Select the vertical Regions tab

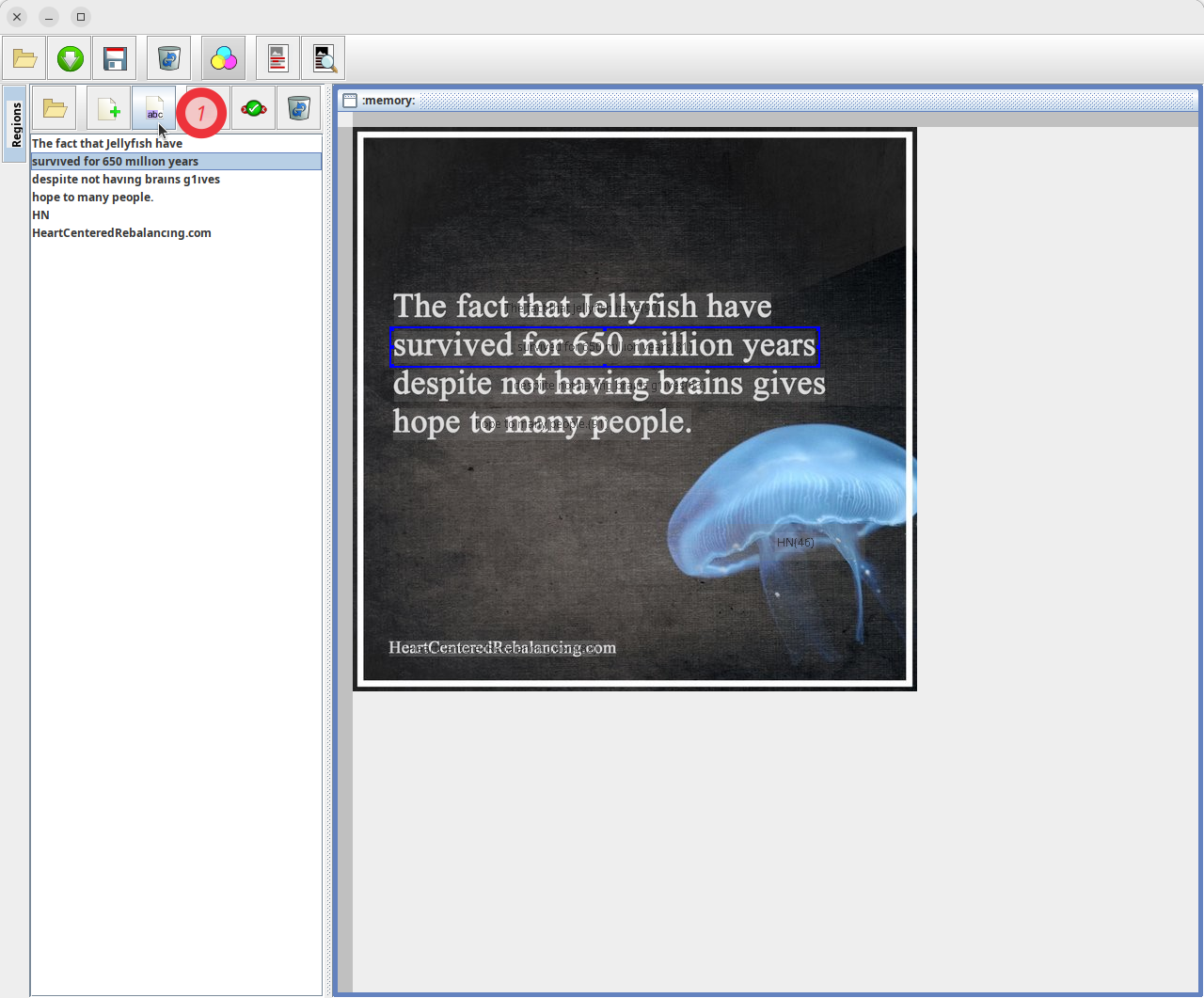click(x=15, y=124)
